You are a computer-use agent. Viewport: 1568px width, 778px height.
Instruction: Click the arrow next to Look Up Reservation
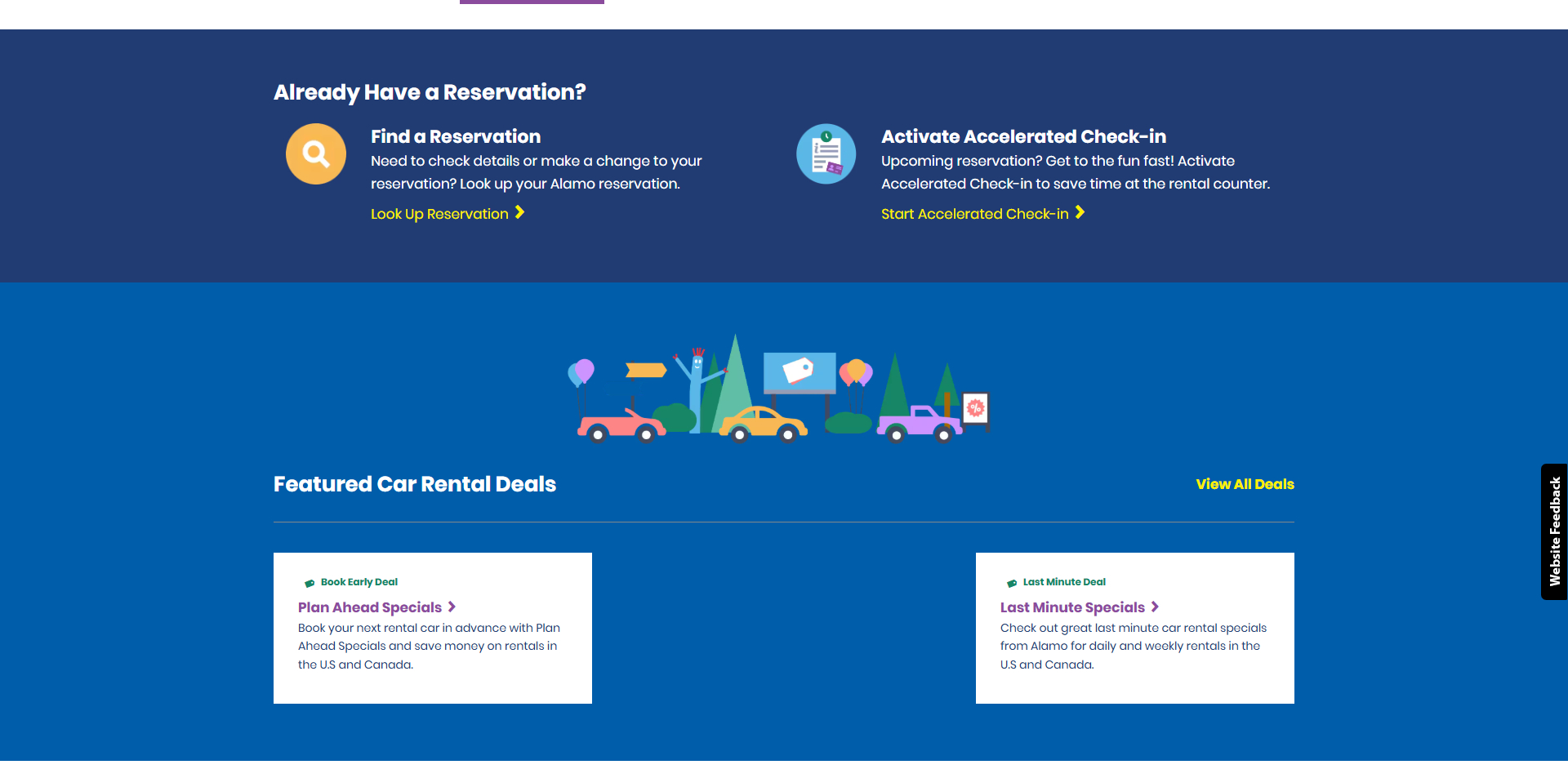519,213
